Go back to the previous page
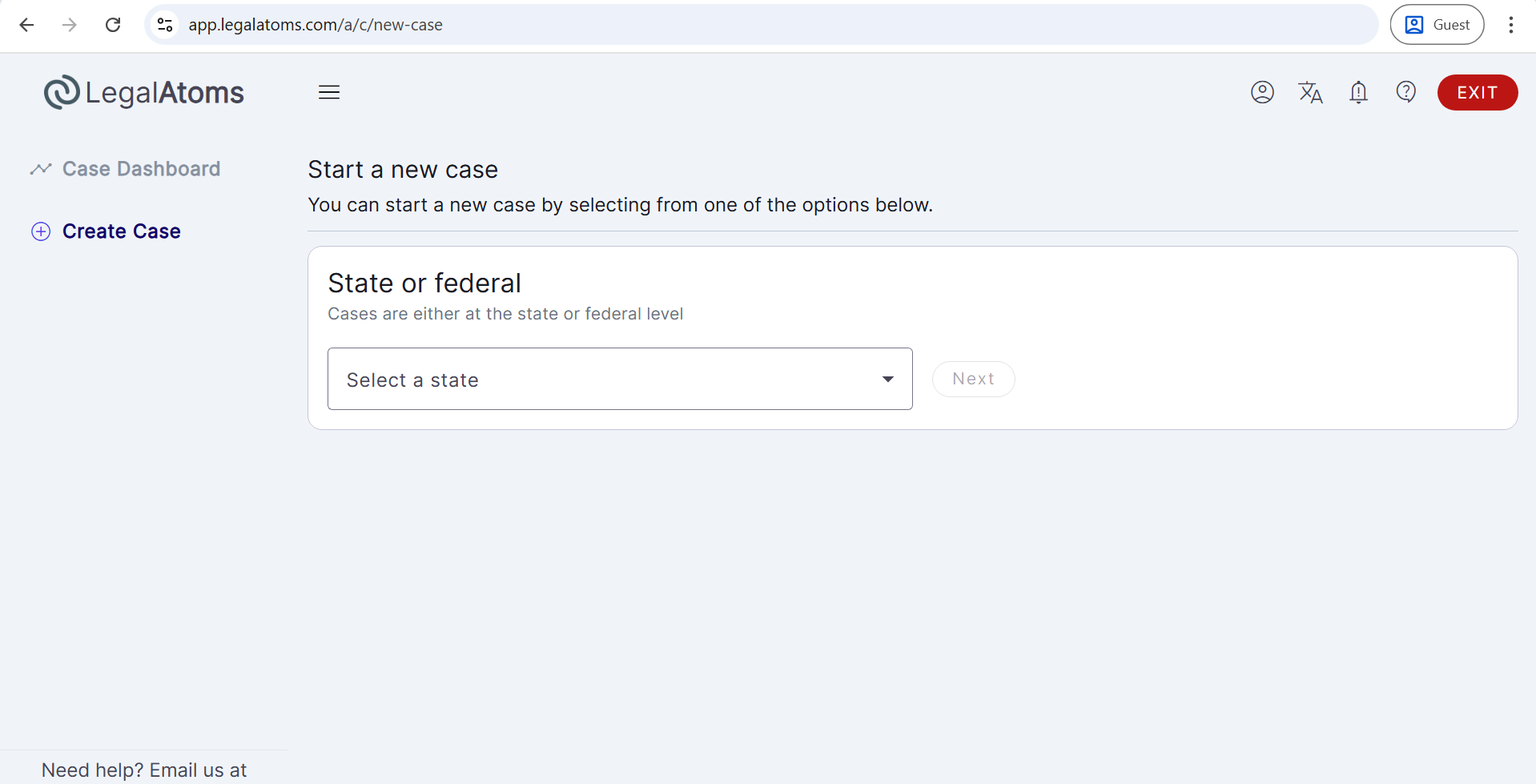The image size is (1536, 784). click(26, 25)
